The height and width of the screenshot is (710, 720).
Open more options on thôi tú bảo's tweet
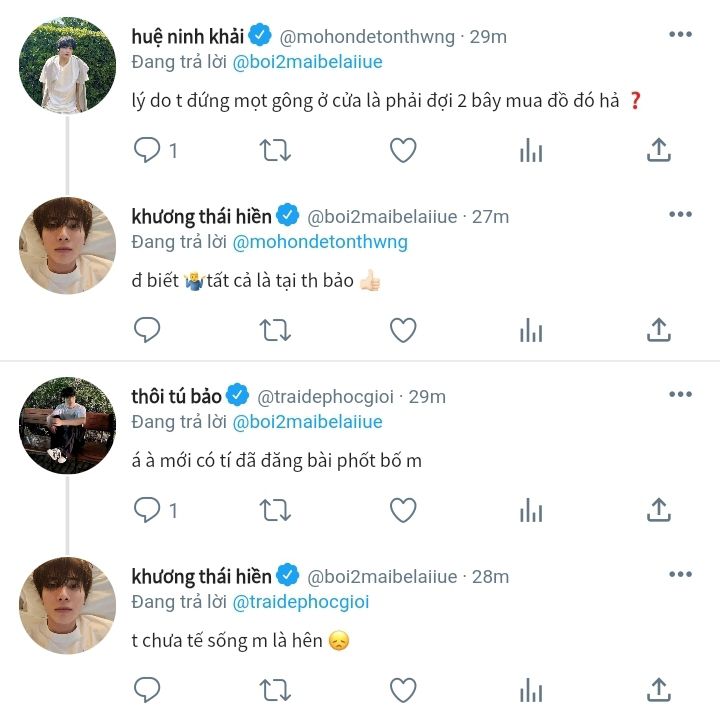[680, 395]
